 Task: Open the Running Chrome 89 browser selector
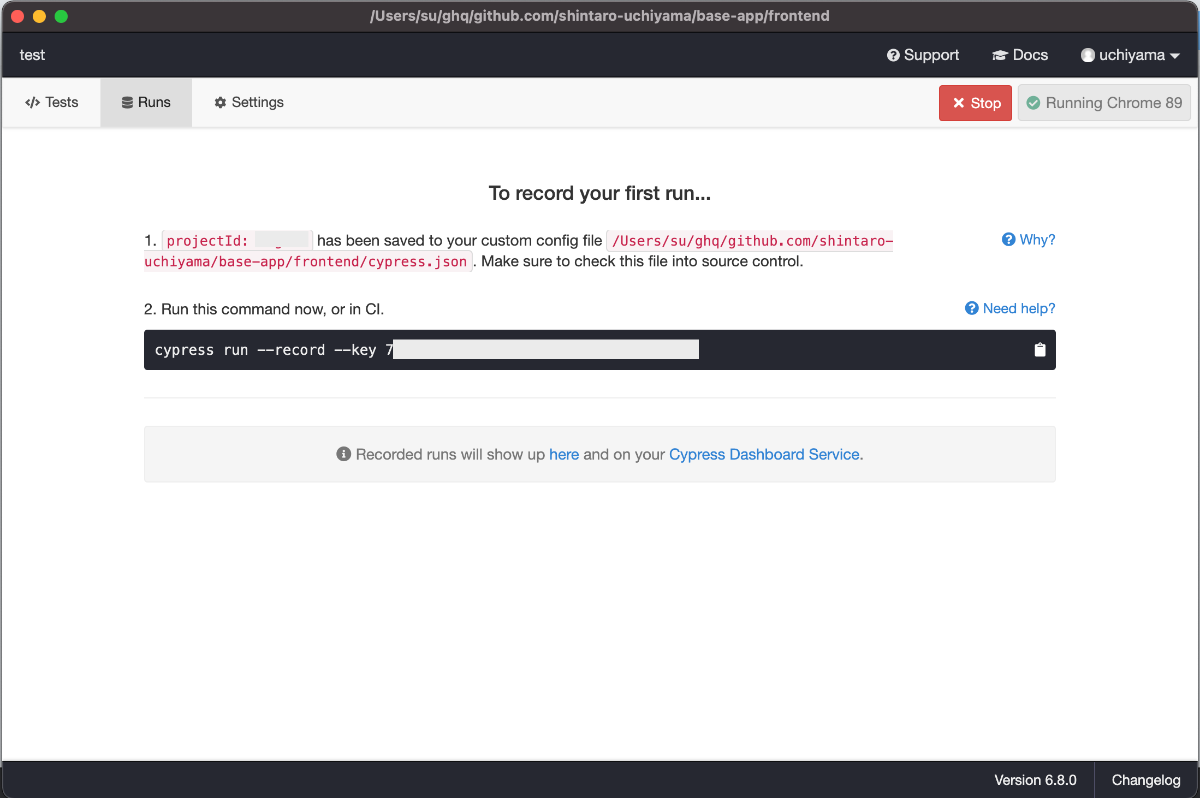coord(1104,103)
